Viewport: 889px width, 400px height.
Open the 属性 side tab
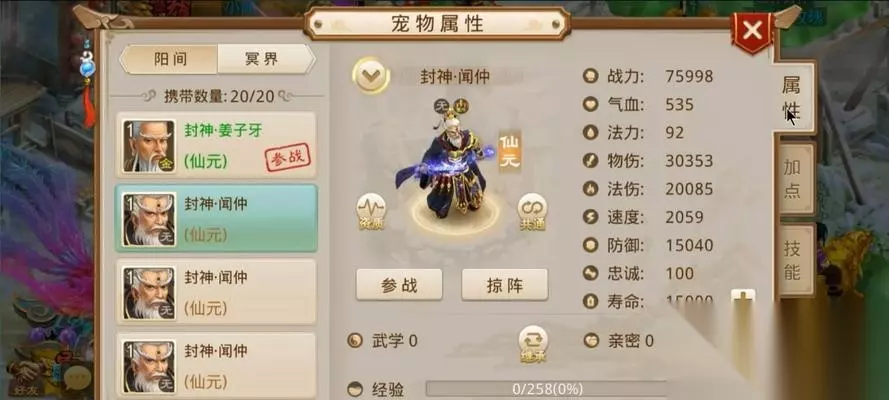[x=792, y=97]
